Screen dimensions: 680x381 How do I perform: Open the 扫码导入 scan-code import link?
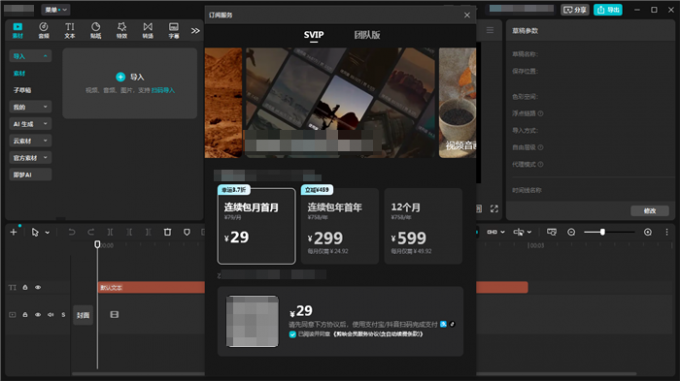[x=163, y=90]
